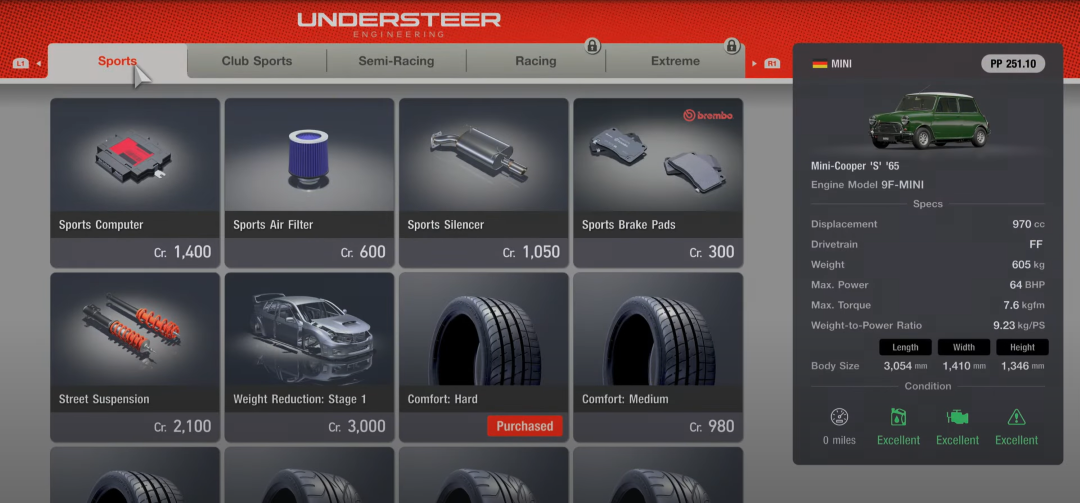
Task: Click the PP 251.10 rating badge
Action: [x=1013, y=64]
